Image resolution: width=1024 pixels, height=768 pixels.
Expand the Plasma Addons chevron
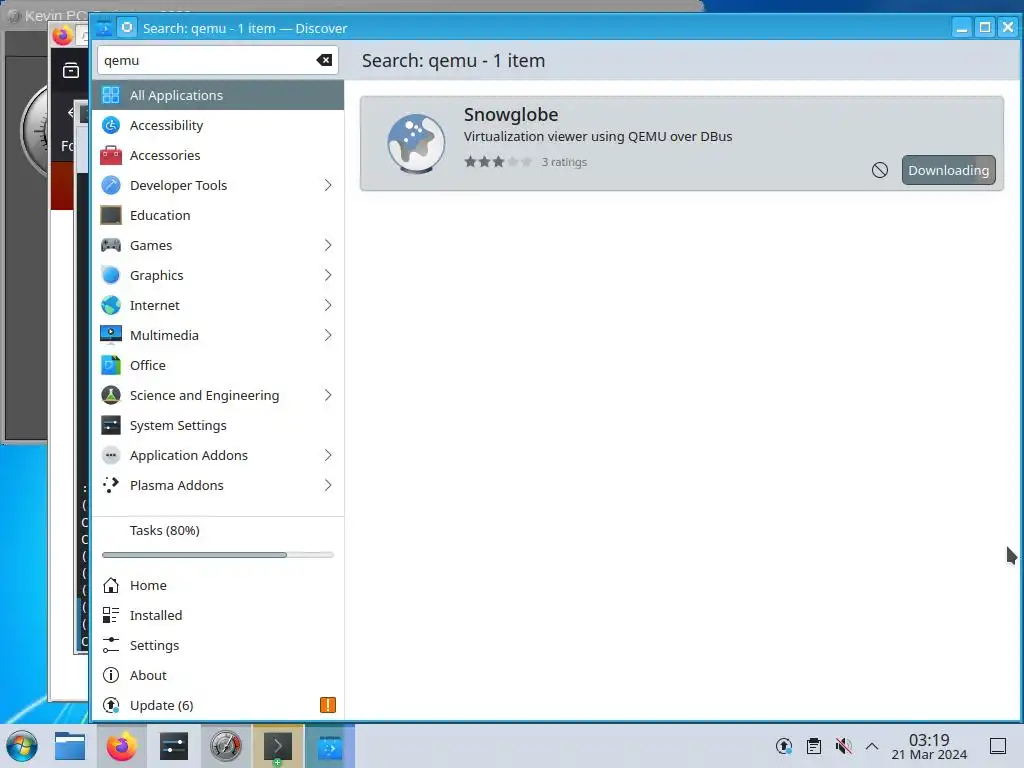click(x=328, y=485)
